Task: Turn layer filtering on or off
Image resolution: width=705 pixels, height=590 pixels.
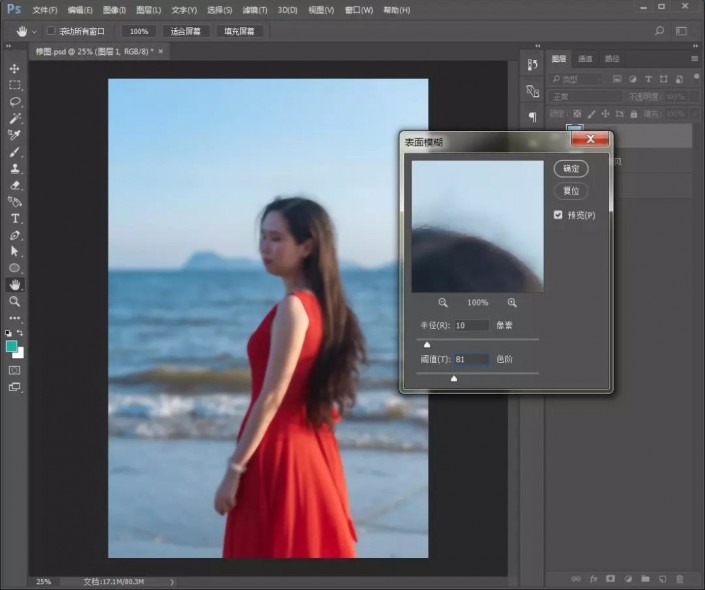Action: click(696, 76)
